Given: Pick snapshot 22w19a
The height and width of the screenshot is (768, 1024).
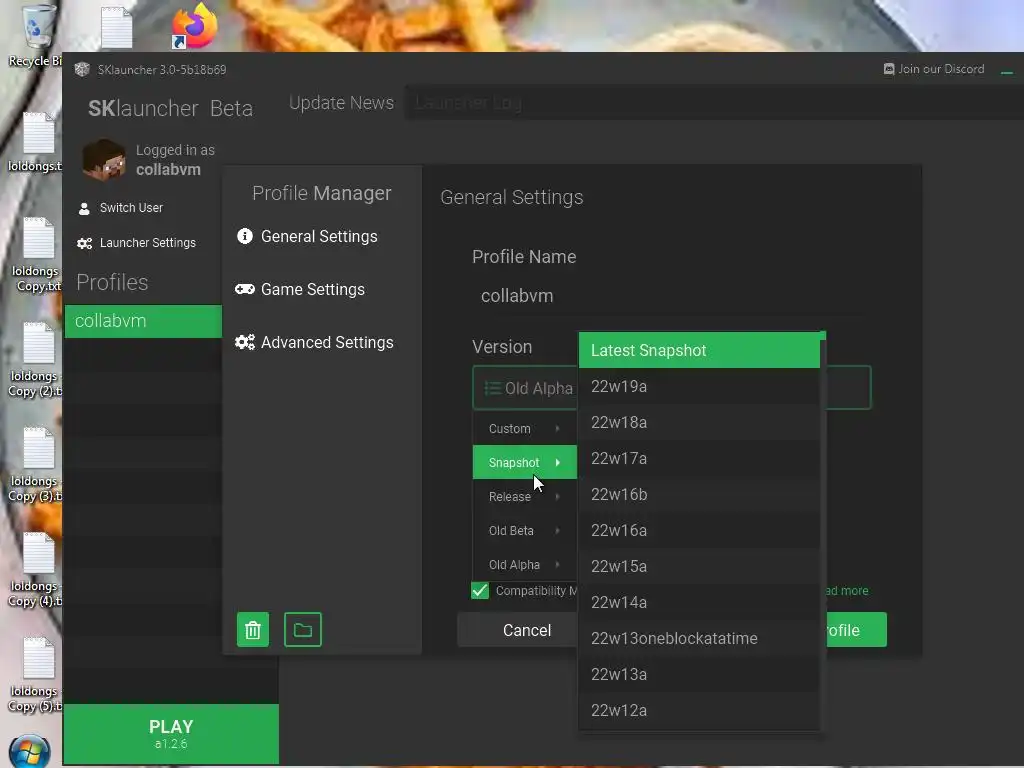Looking at the screenshot, I should [699, 386].
